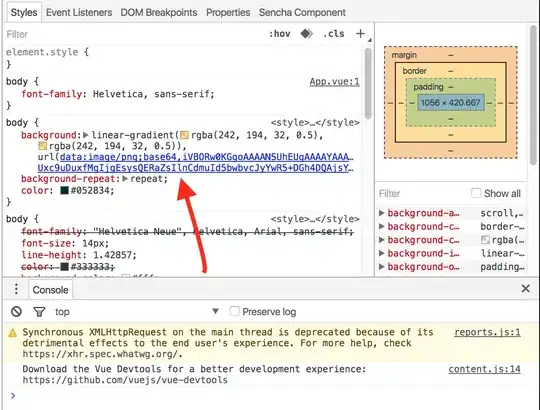Click the console prompt chevron

point(13,396)
